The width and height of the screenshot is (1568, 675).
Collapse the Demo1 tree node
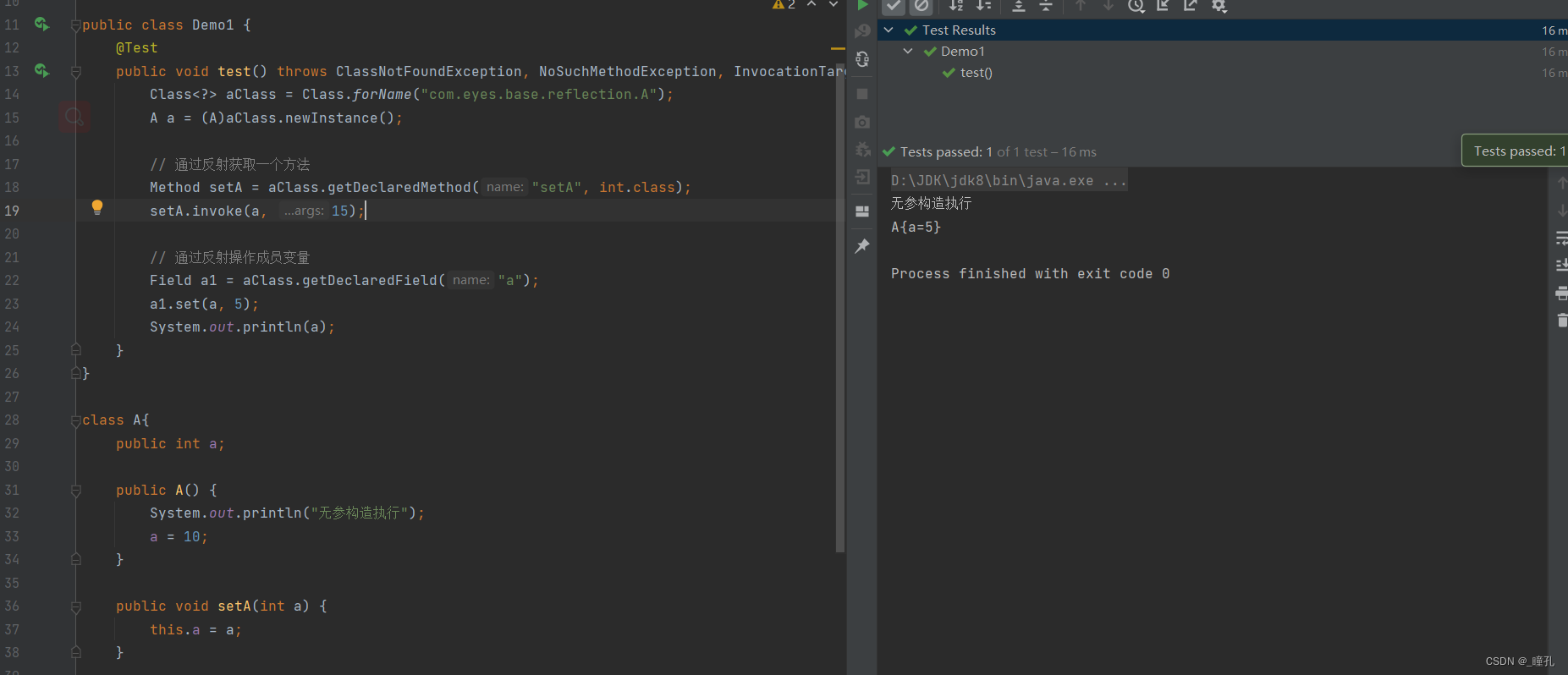(x=908, y=52)
